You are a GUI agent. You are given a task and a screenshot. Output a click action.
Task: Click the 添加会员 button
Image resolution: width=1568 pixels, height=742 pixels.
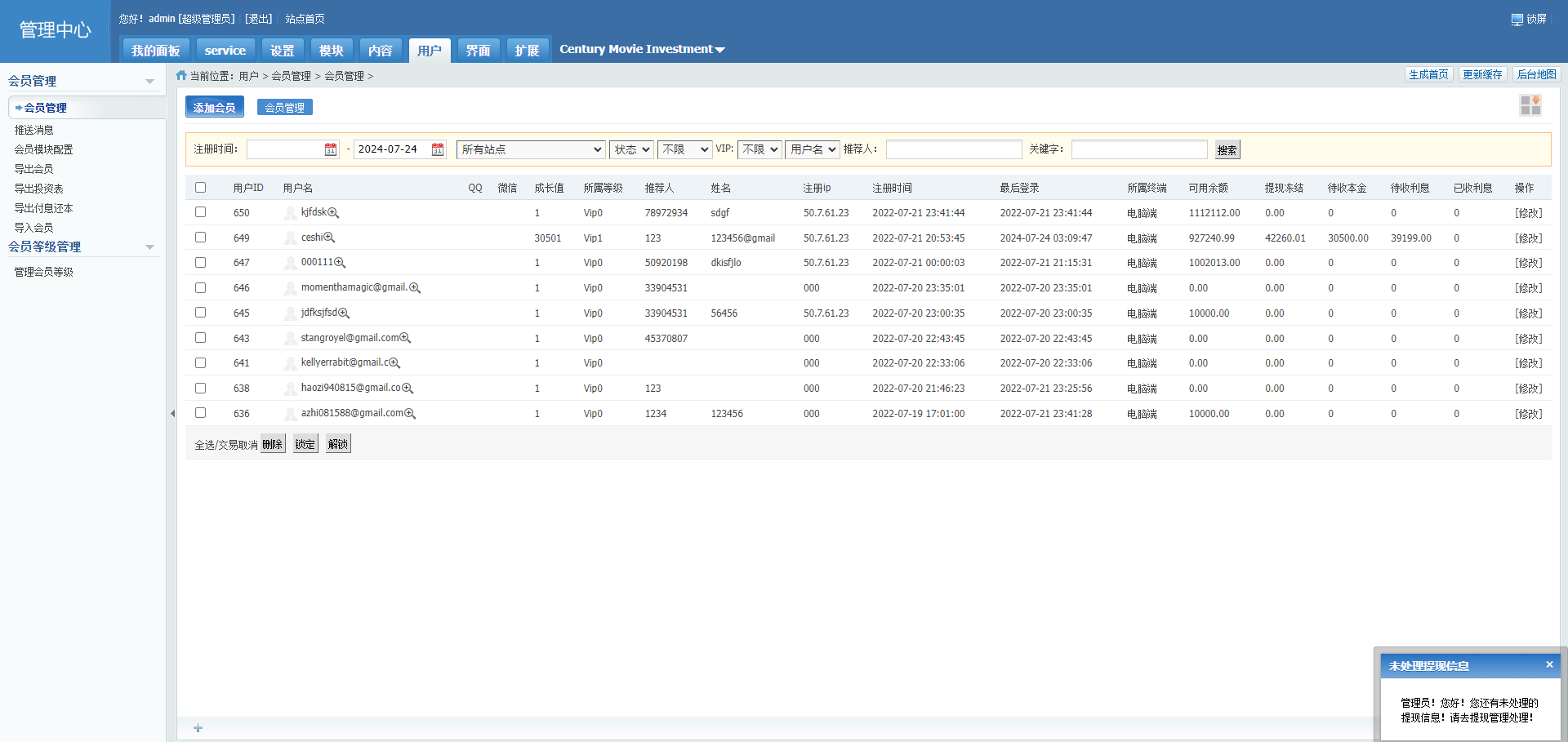[214, 107]
